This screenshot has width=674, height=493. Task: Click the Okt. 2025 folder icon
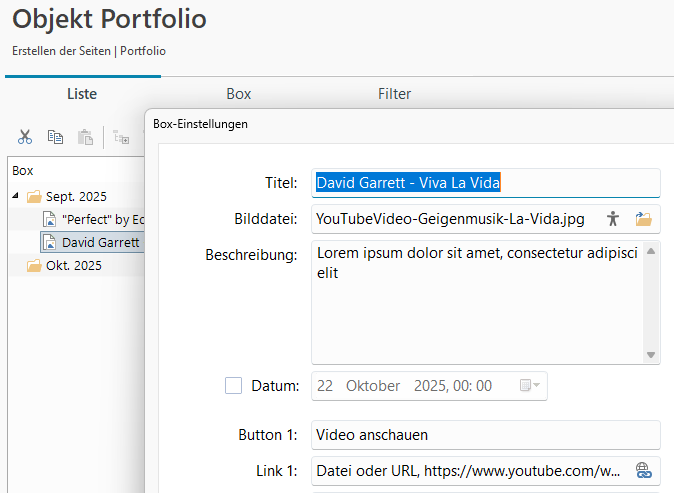tap(34, 266)
